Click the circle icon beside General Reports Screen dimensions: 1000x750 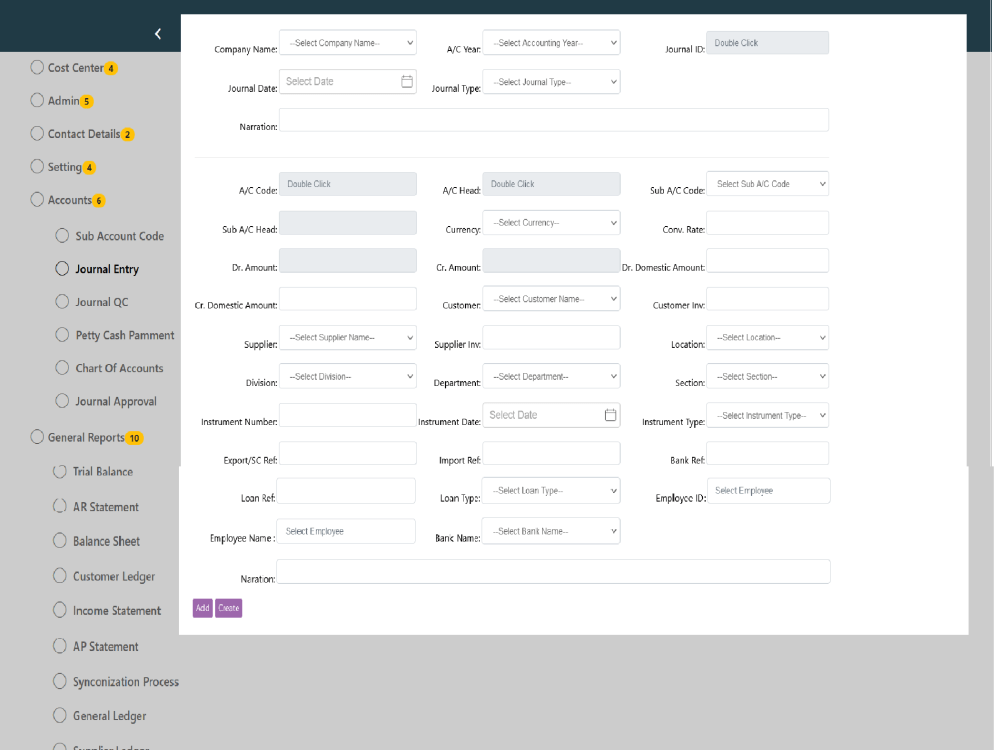(37, 437)
